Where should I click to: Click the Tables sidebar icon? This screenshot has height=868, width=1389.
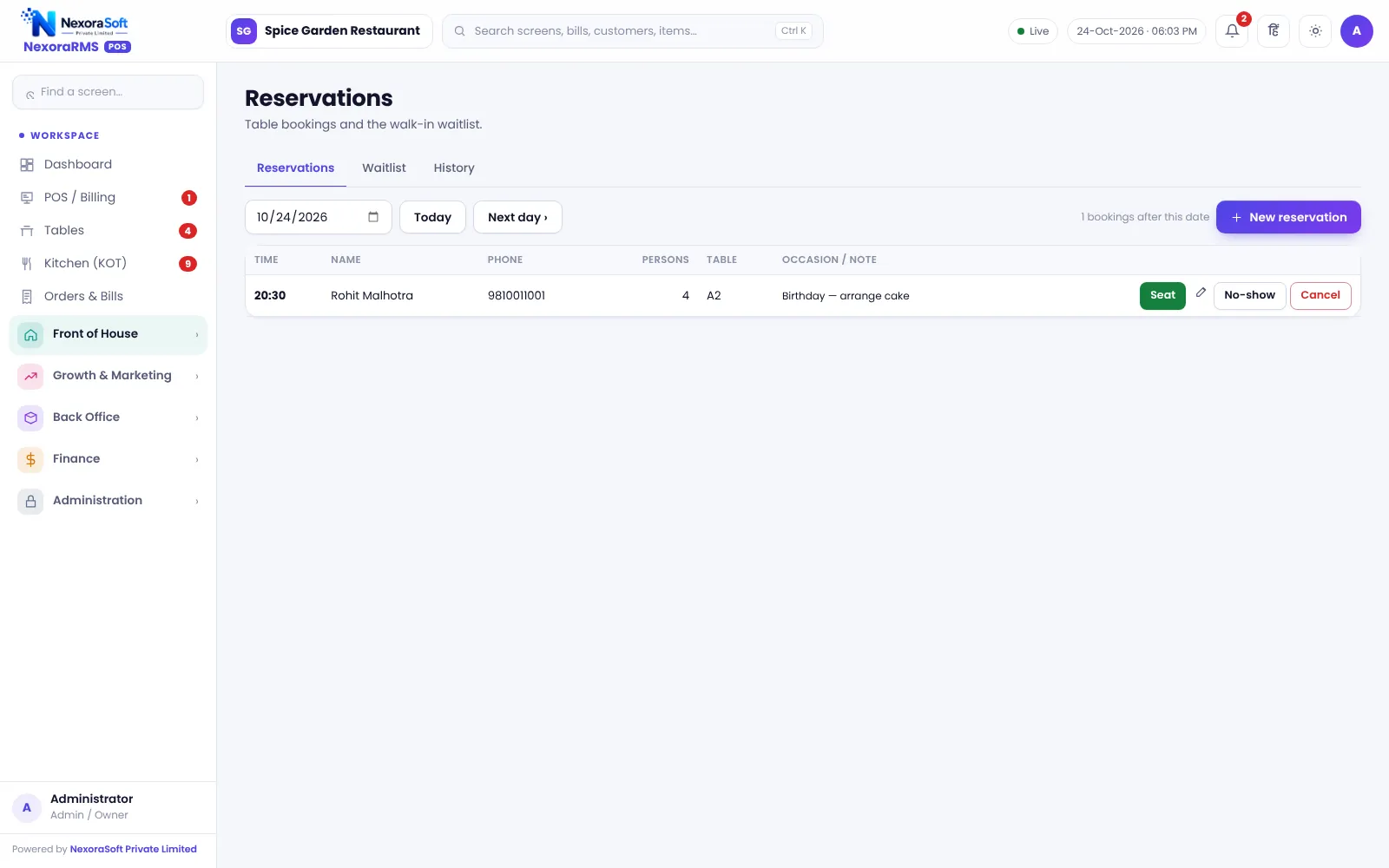(x=27, y=231)
